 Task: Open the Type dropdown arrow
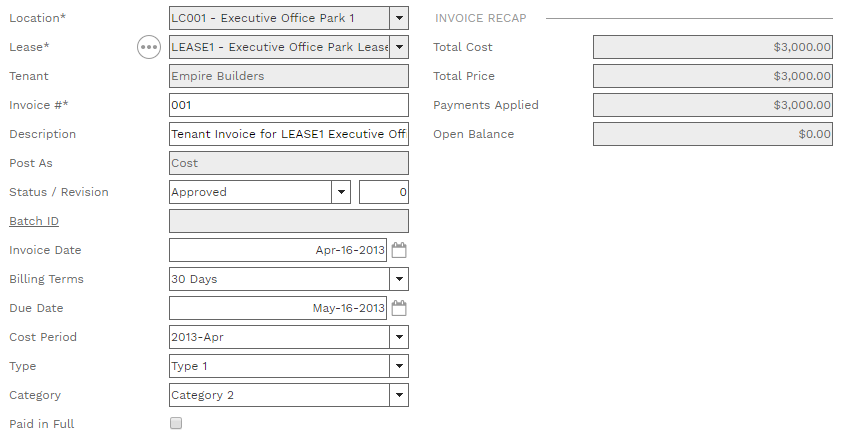pos(399,366)
